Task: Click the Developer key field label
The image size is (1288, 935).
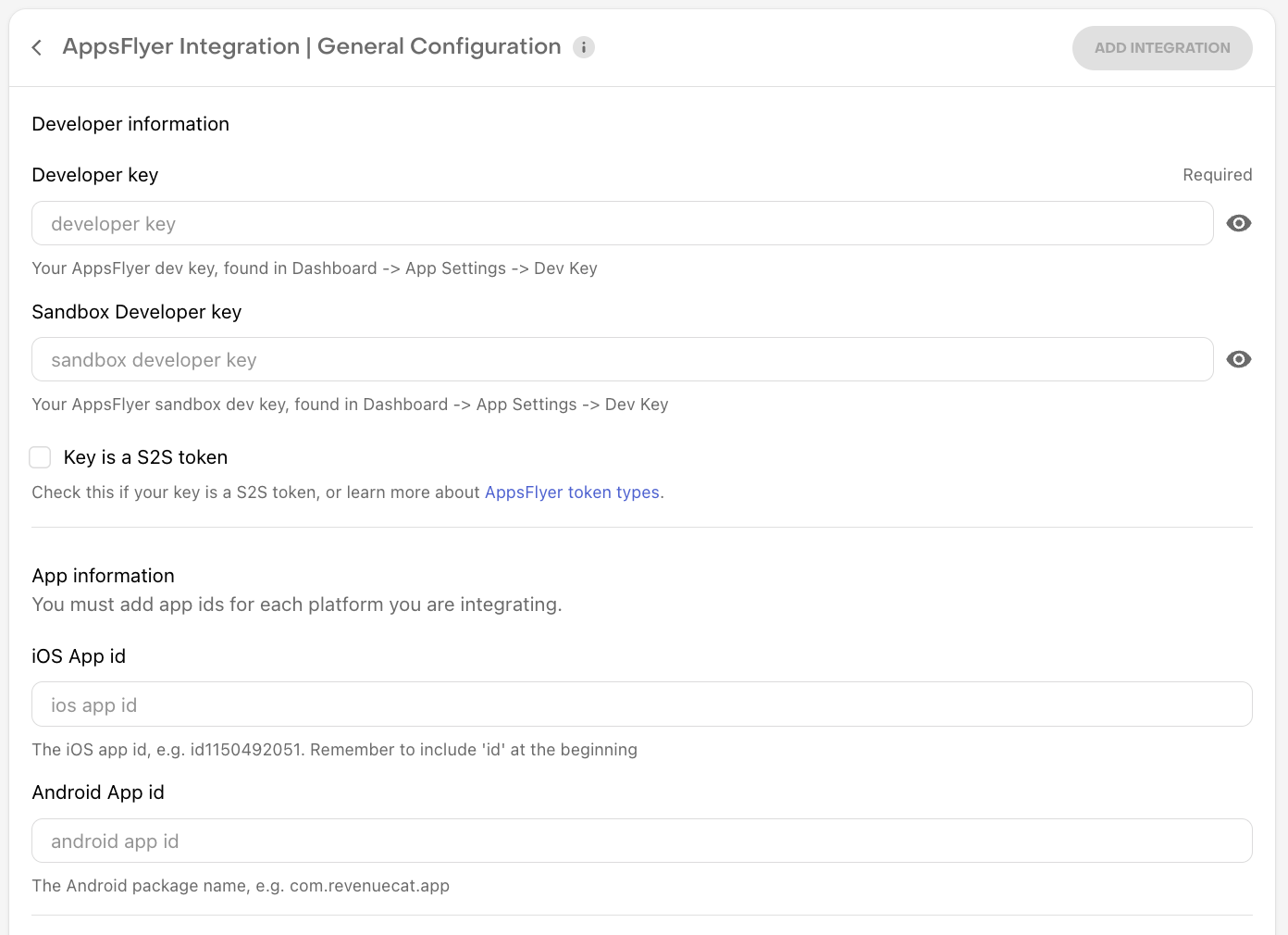Action: (x=95, y=175)
